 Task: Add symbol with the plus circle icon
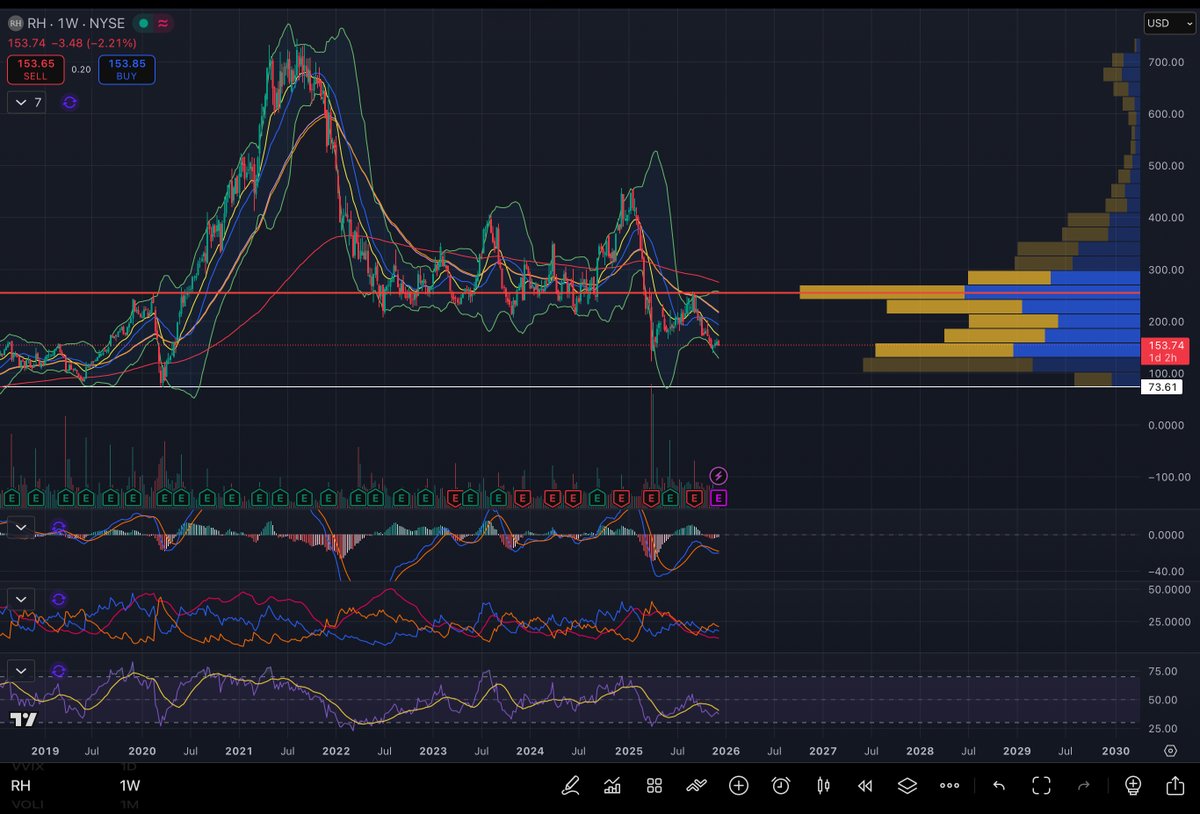coord(738,785)
